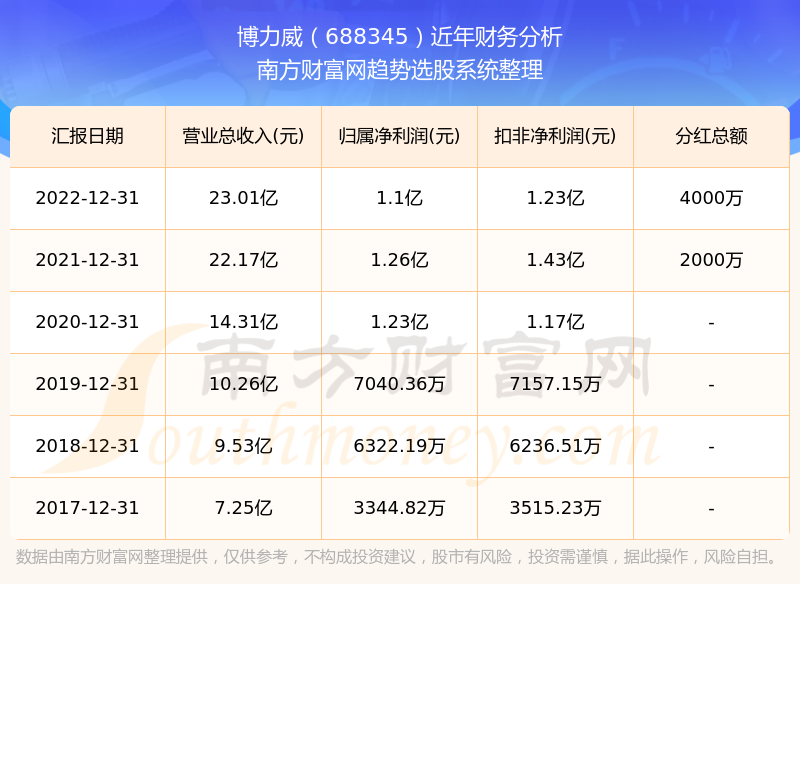Pick adjusted profit value 3515.23万
Viewport: 800px width, 758px height.
coord(555,508)
